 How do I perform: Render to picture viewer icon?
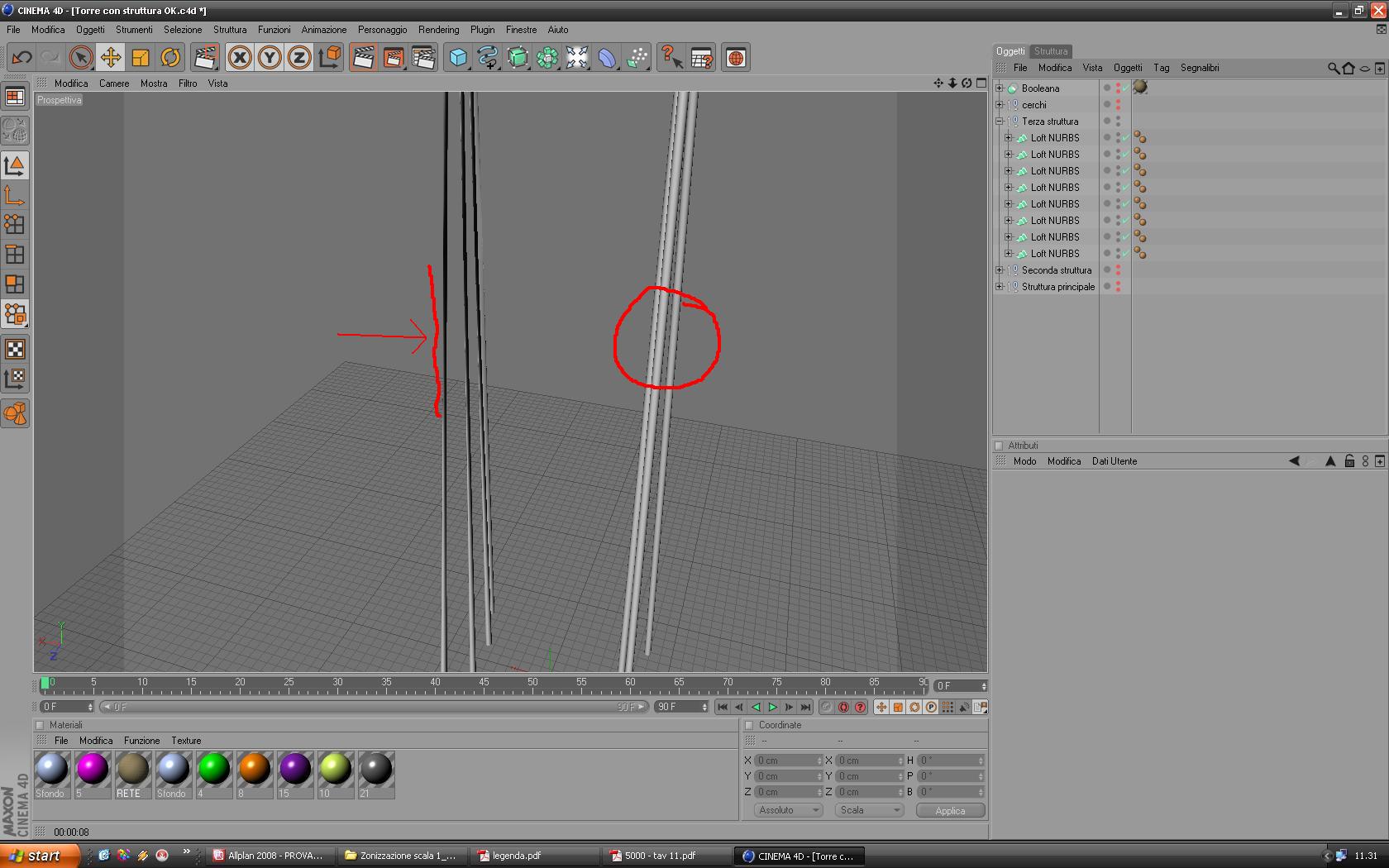coord(394,57)
